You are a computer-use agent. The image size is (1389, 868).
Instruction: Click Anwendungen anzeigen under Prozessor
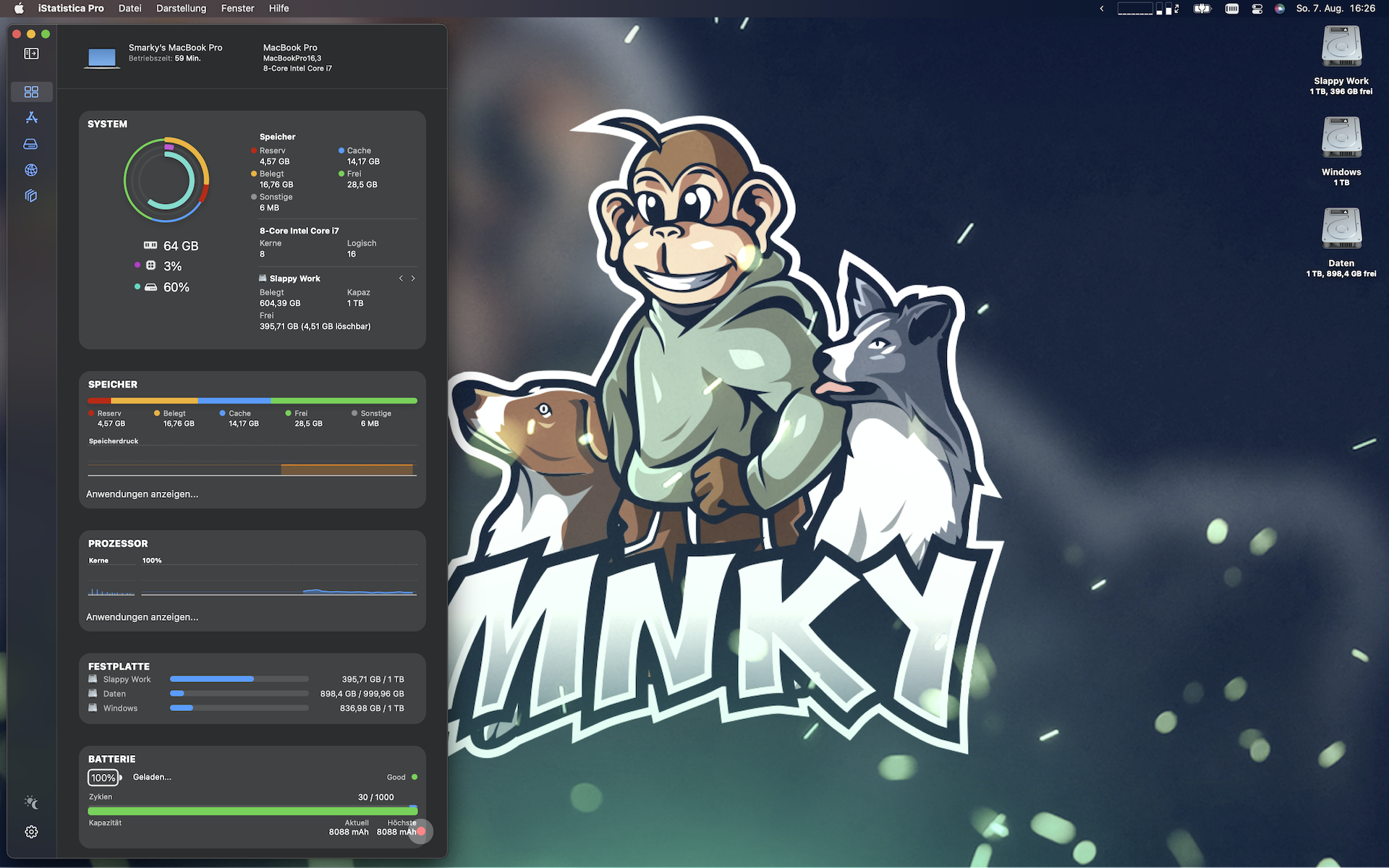[x=142, y=617]
